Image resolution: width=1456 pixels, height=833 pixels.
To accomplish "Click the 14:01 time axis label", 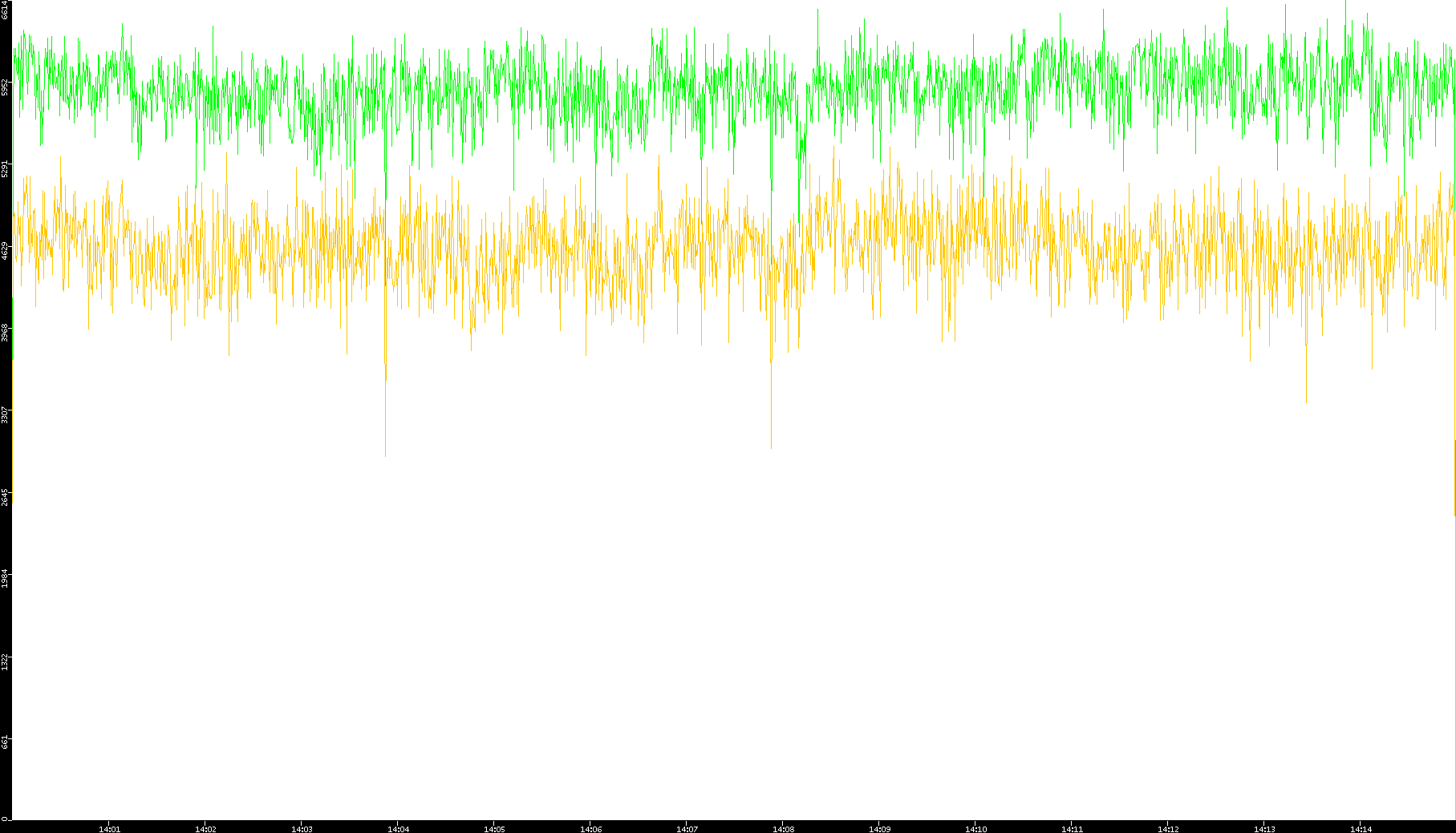I will pos(109,829).
